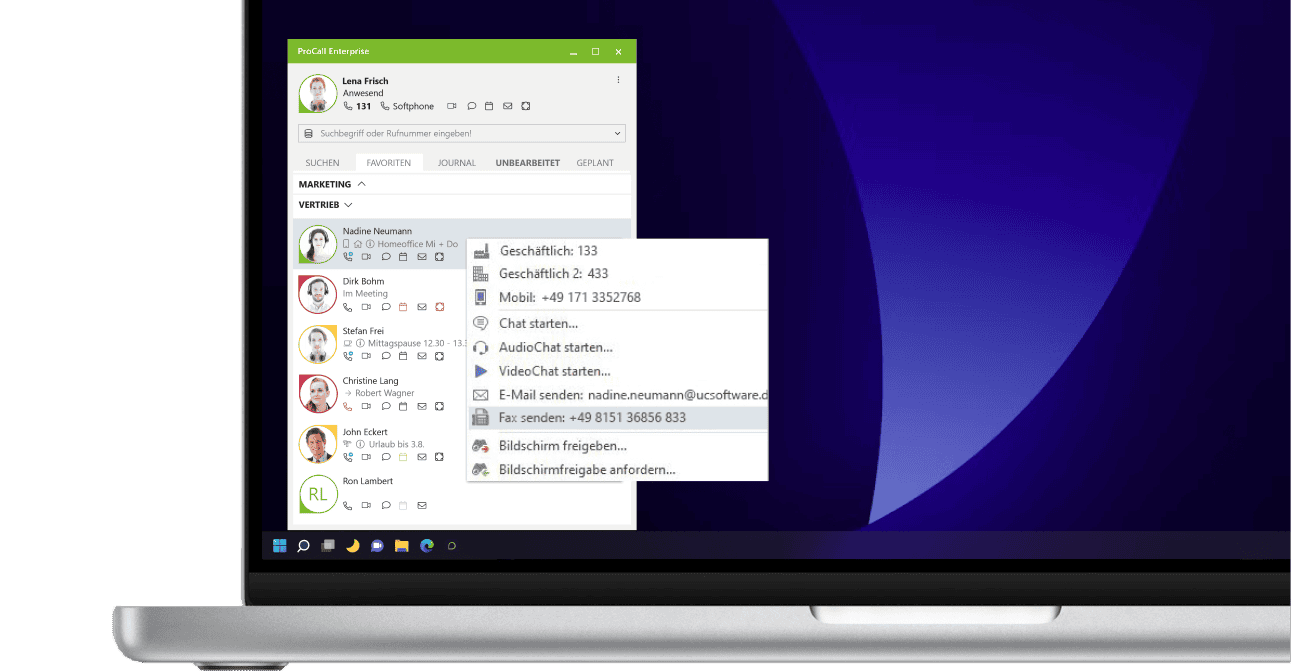
Task: Click the calendar icon for John Eckert
Action: 404,457
